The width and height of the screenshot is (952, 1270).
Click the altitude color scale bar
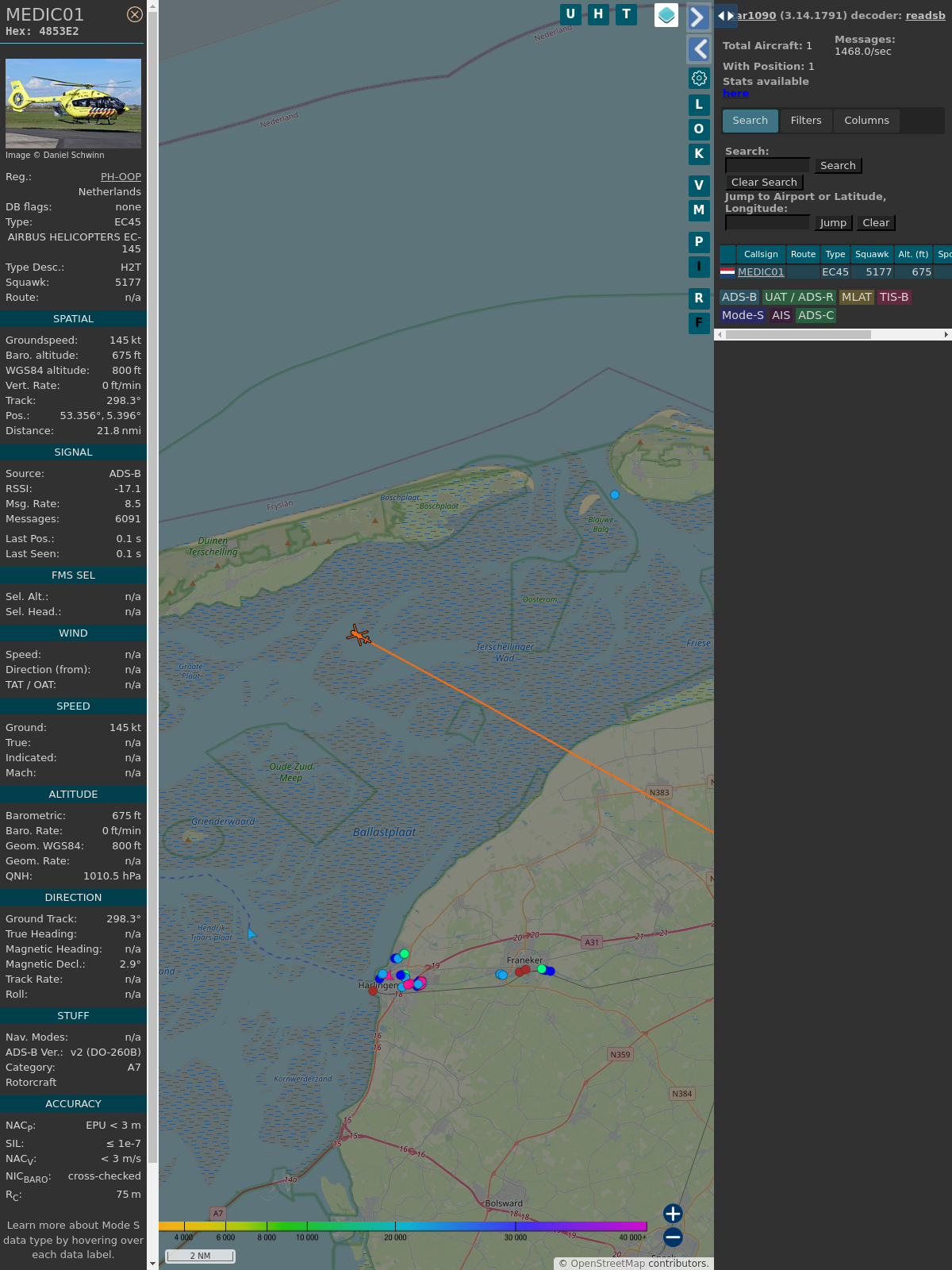[403, 1226]
